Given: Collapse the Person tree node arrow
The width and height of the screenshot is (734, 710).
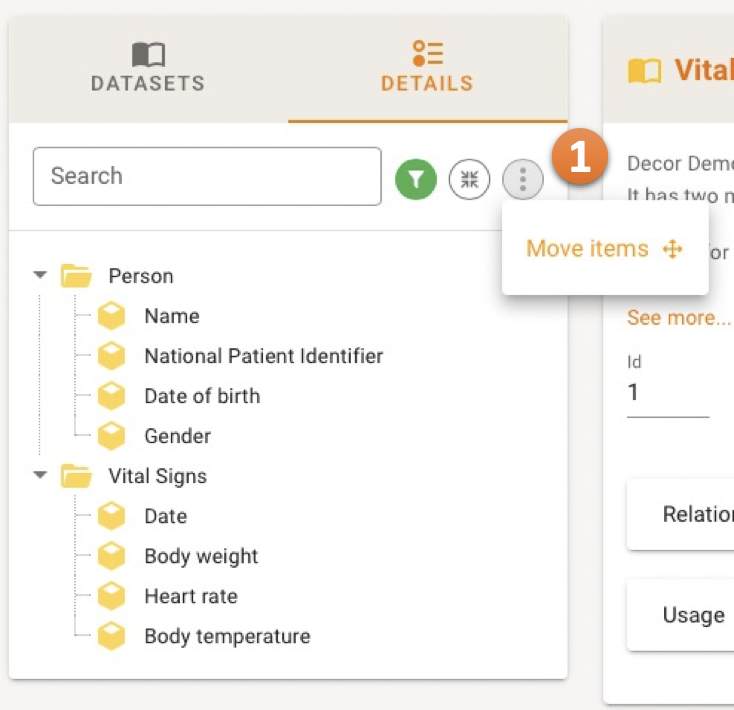Looking at the screenshot, I should [x=40, y=275].
